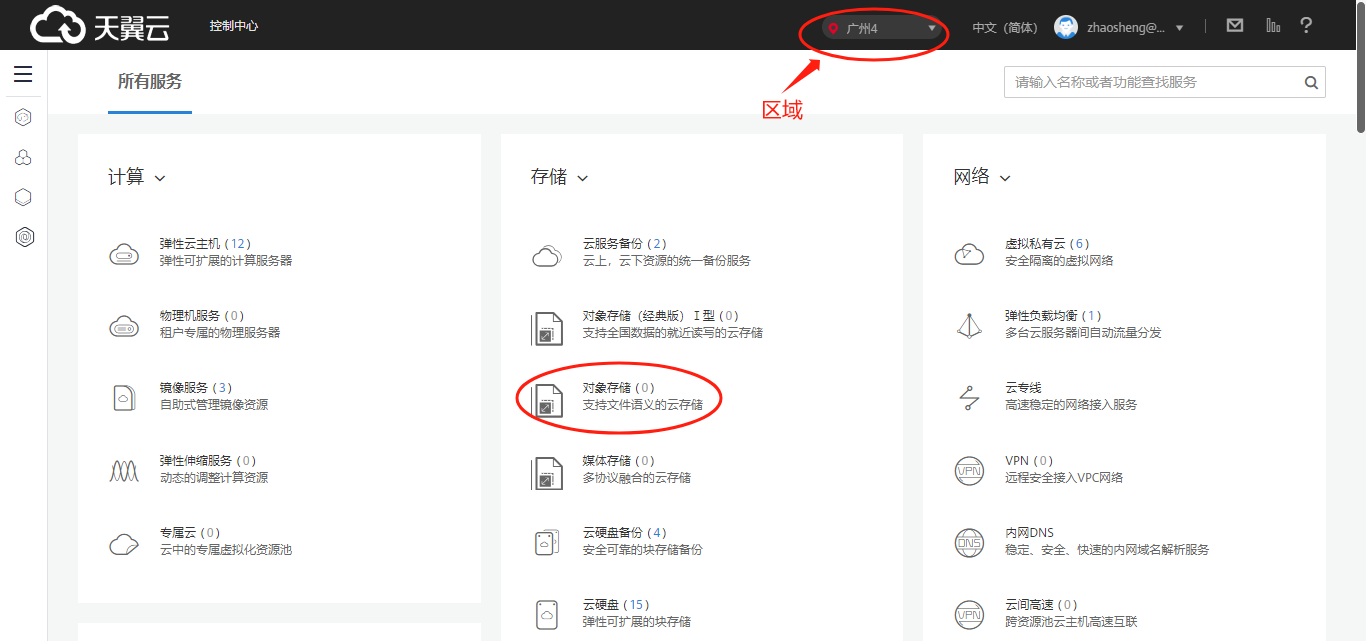
Task: Click the 云间高速 icon
Action: pos(969,614)
